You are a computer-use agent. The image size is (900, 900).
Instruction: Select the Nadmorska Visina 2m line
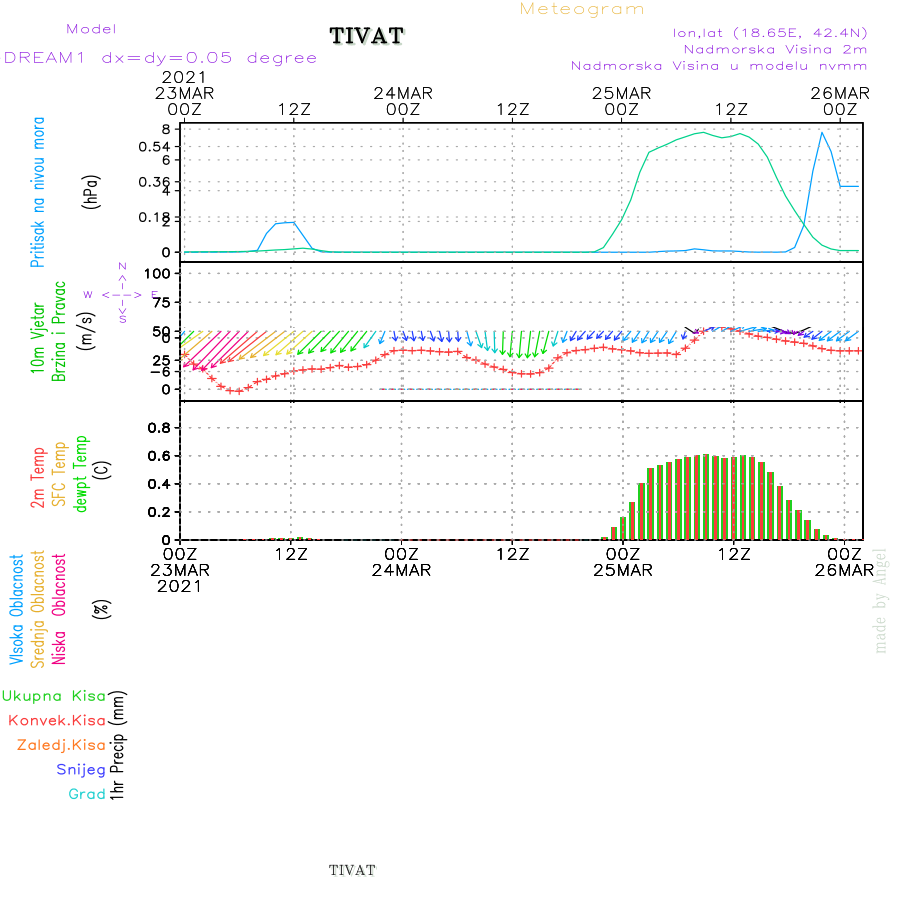point(775,49)
